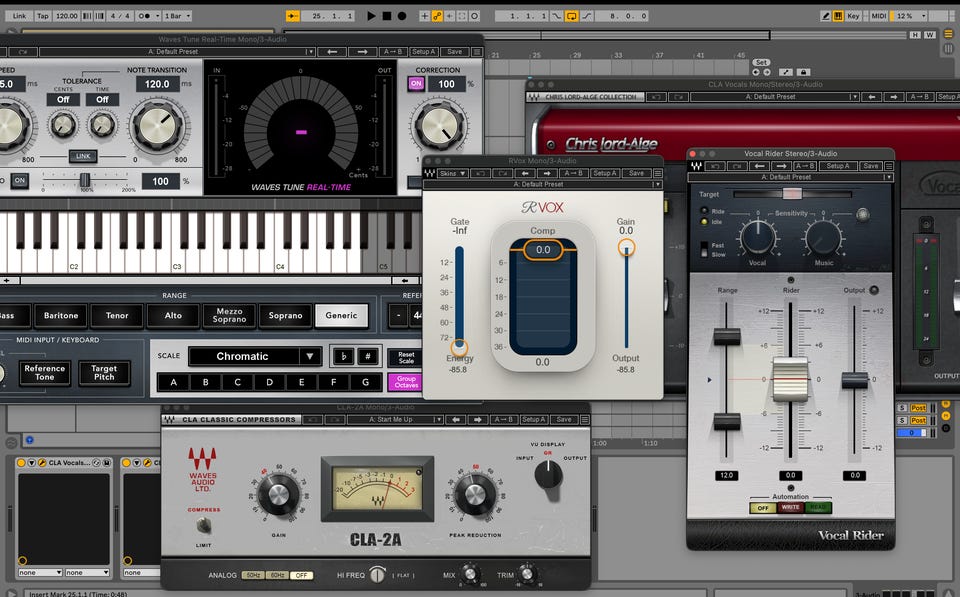Image resolution: width=960 pixels, height=597 pixels.
Task: Toggle Tolerance Time Off value
Action: tap(102, 99)
